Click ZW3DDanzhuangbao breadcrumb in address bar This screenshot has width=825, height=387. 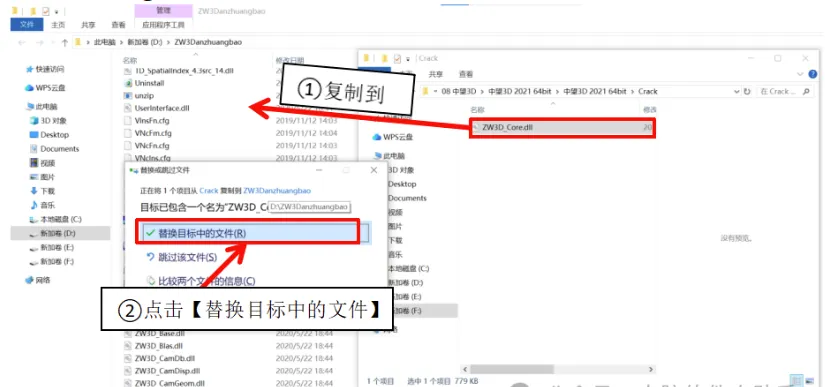tap(208, 43)
